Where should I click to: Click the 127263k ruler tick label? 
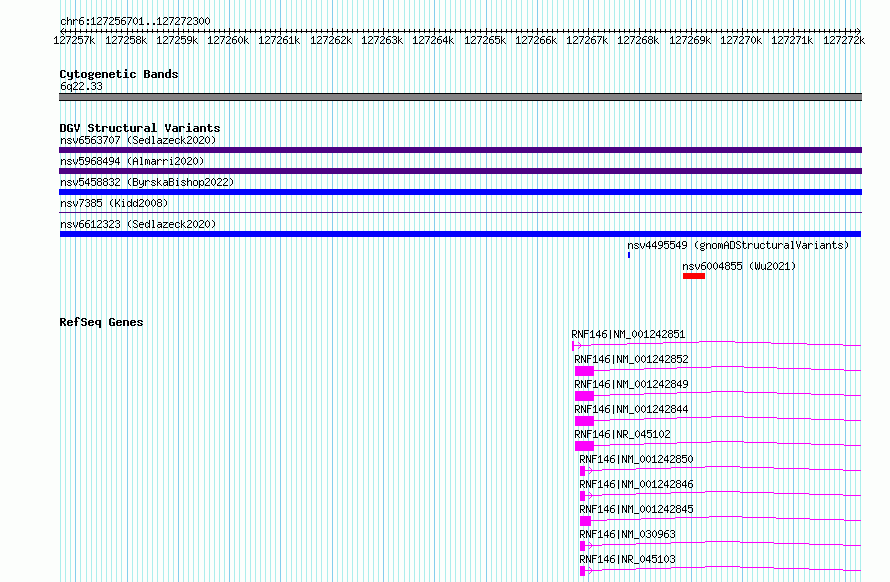[382, 40]
